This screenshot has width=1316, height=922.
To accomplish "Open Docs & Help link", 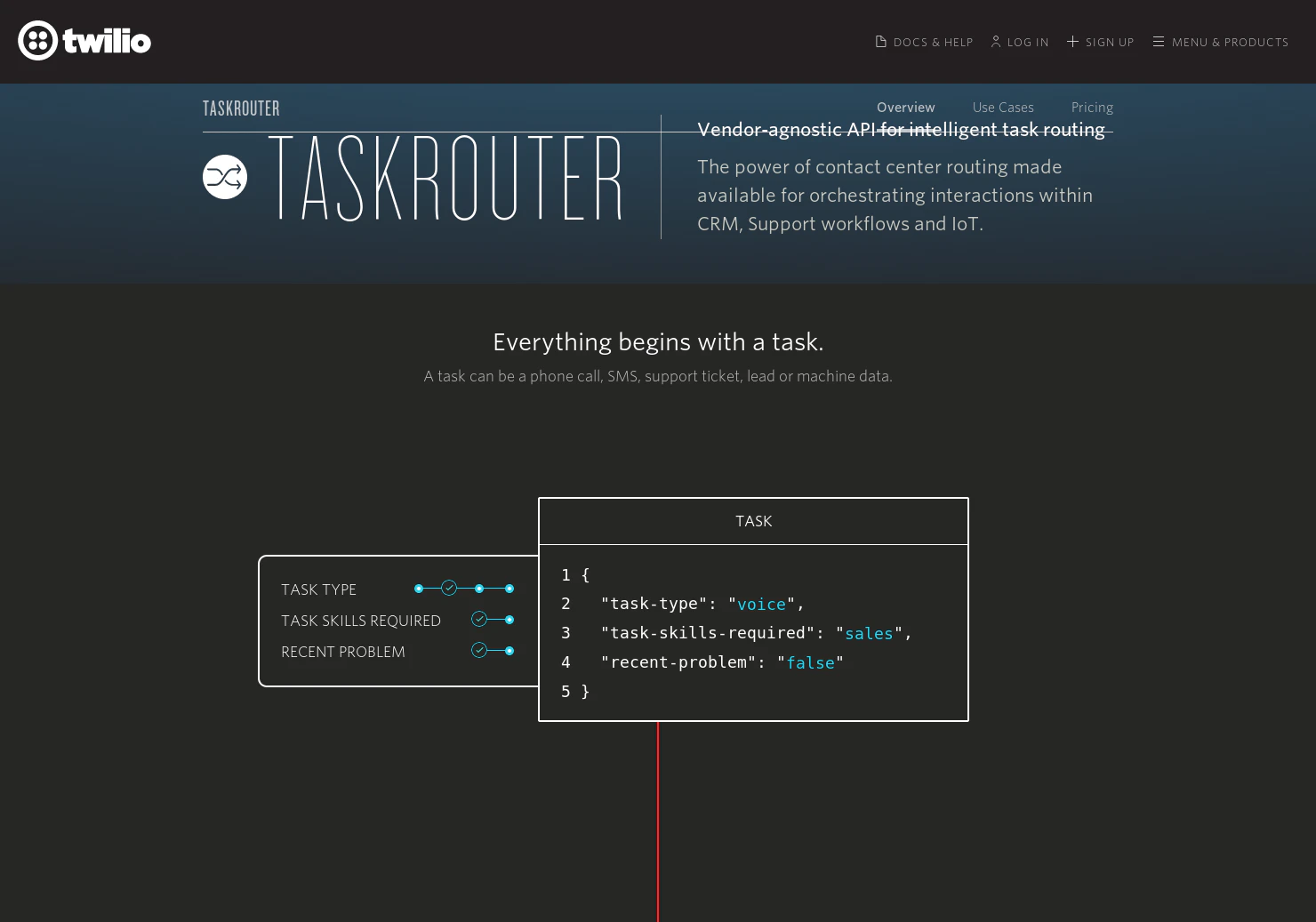I will [x=924, y=42].
